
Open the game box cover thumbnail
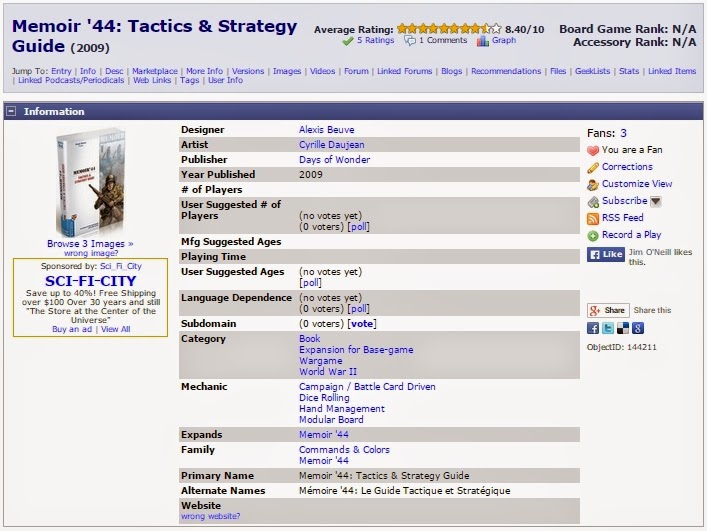(x=90, y=183)
